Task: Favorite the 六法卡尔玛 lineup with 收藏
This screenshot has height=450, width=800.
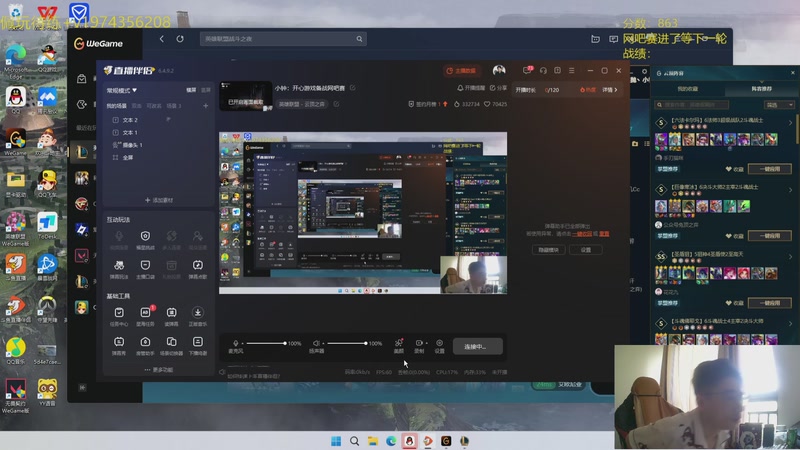Action: [x=734, y=169]
